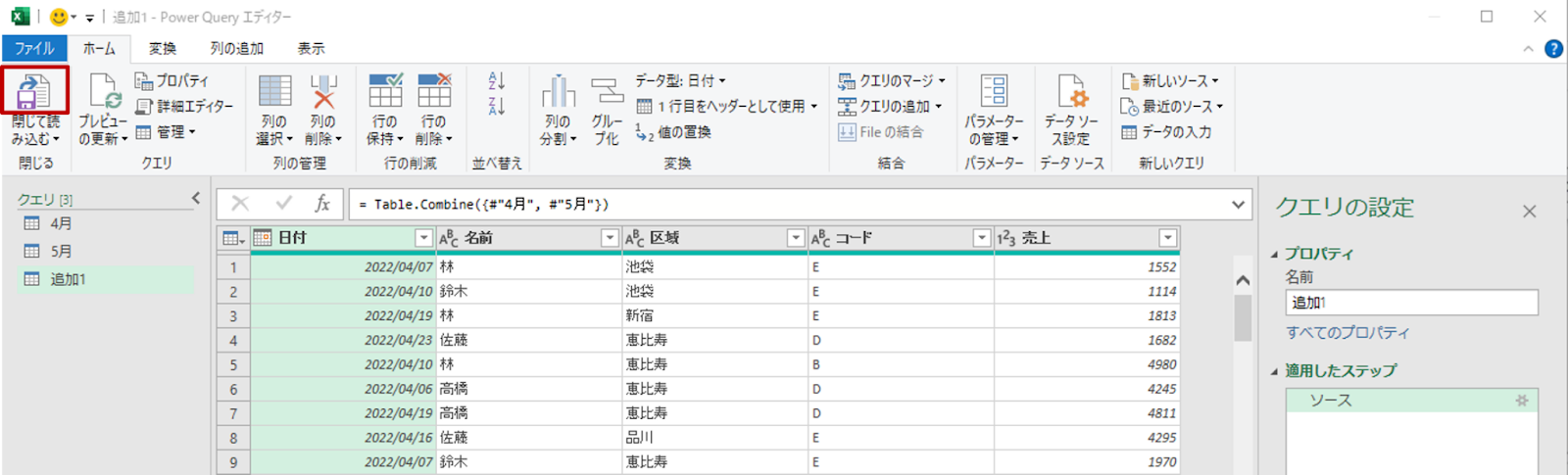
Task: Open the ファイル tab
Action: pyautogui.click(x=34, y=48)
